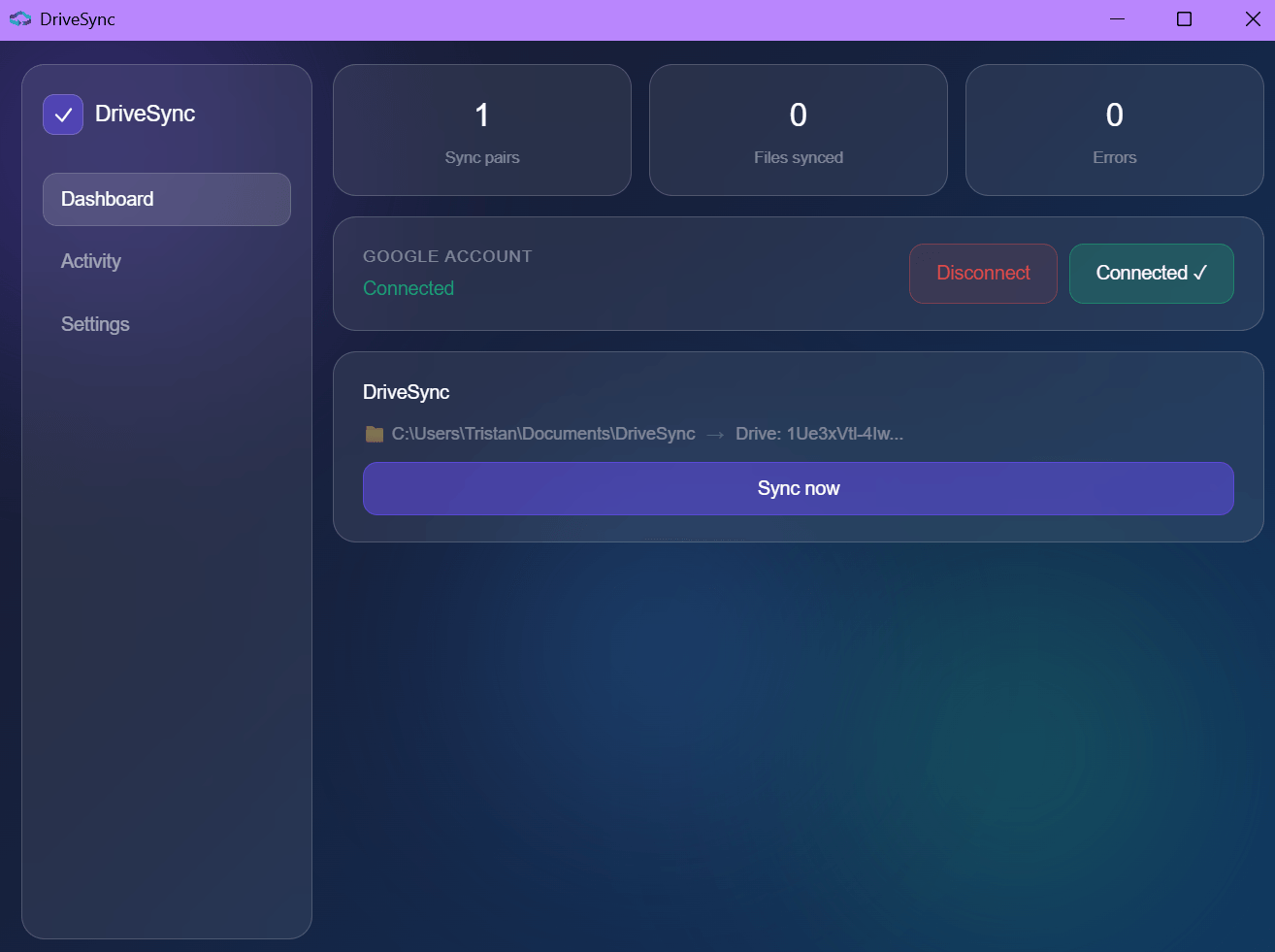Close the DriveSync window
This screenshot has height=952, width=1275.
(x=1253, y=19)
